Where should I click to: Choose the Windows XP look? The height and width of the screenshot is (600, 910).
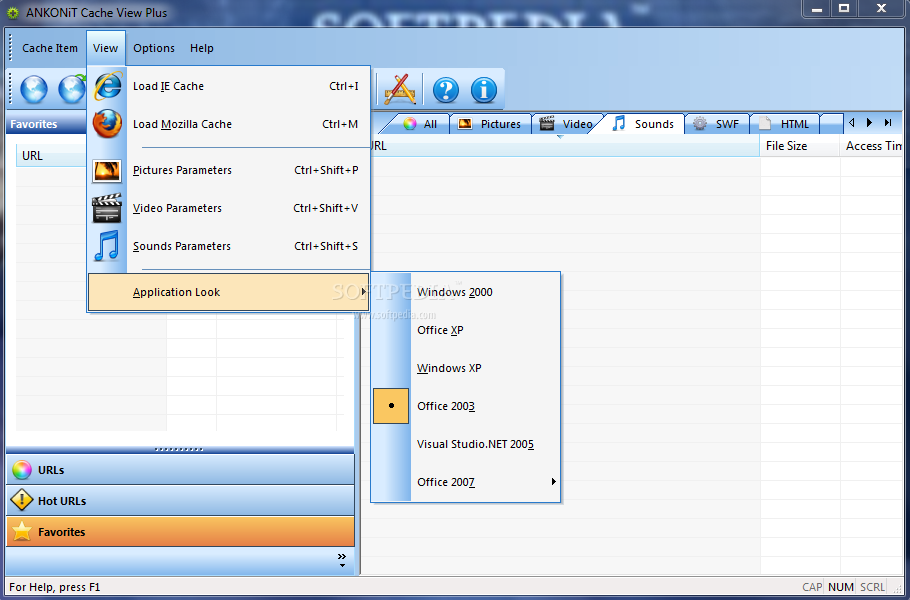[465, 368]
